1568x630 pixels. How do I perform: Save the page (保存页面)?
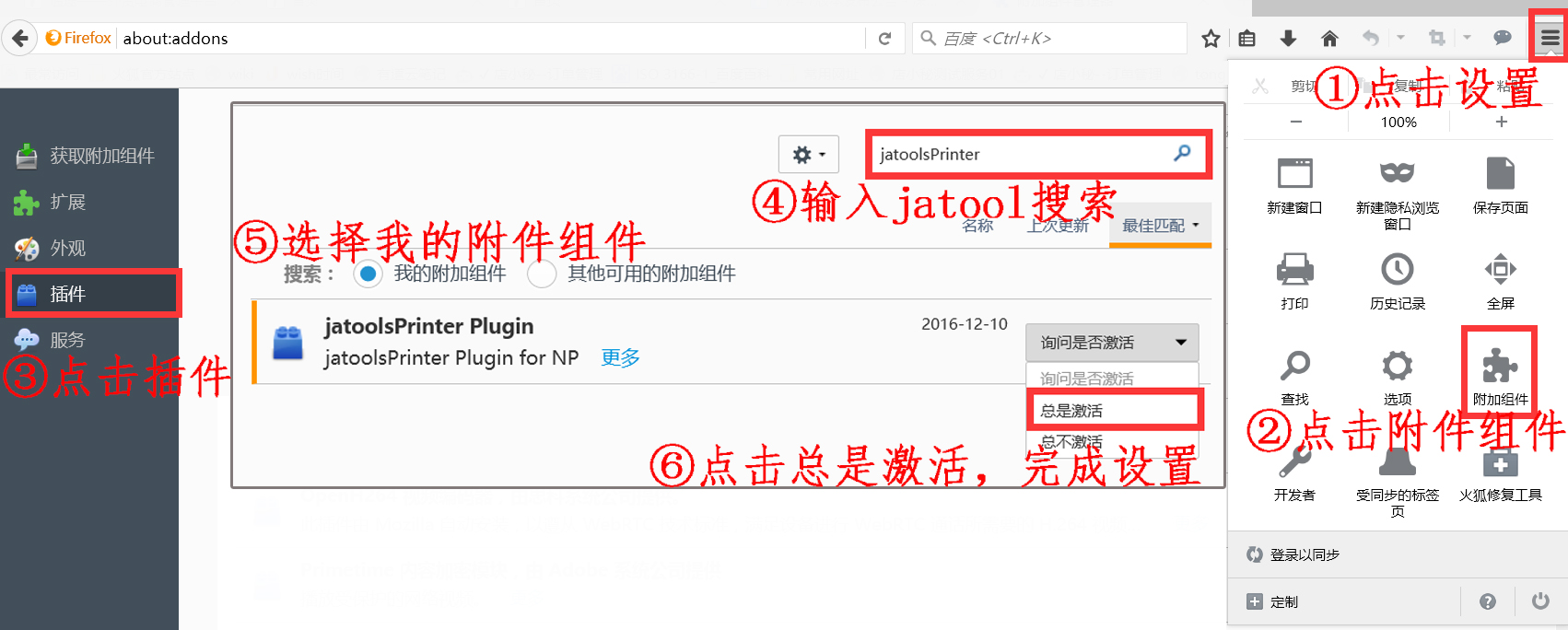(1501, 186)
